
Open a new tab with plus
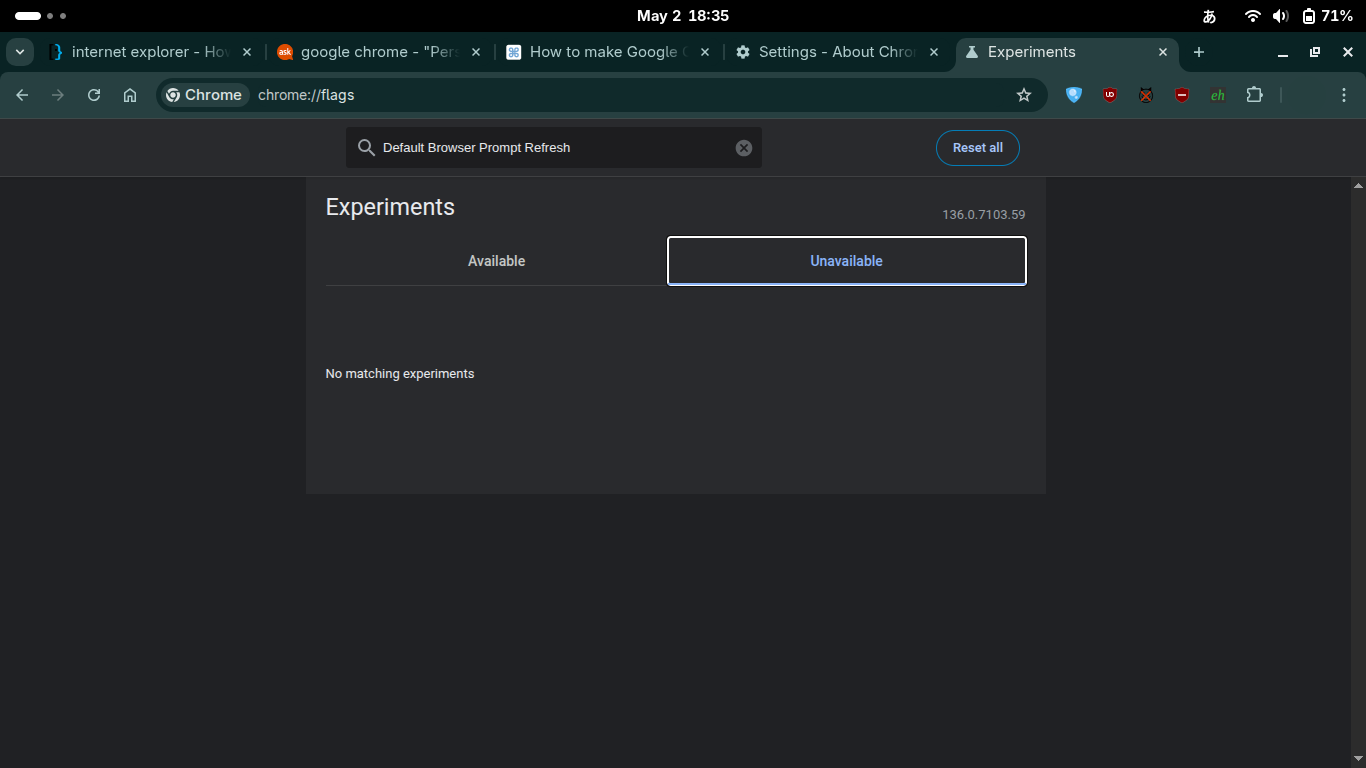tap(1199, 52)
